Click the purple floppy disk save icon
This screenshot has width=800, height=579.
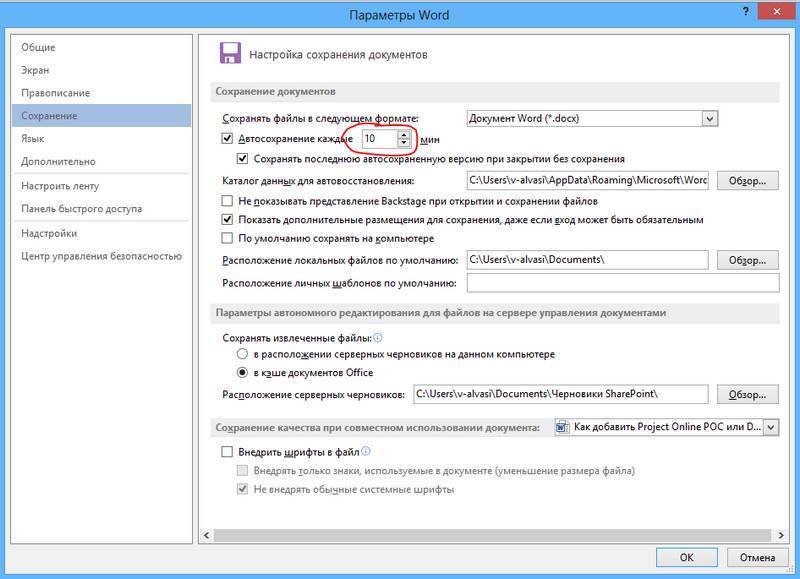click(x=230, y=53)
